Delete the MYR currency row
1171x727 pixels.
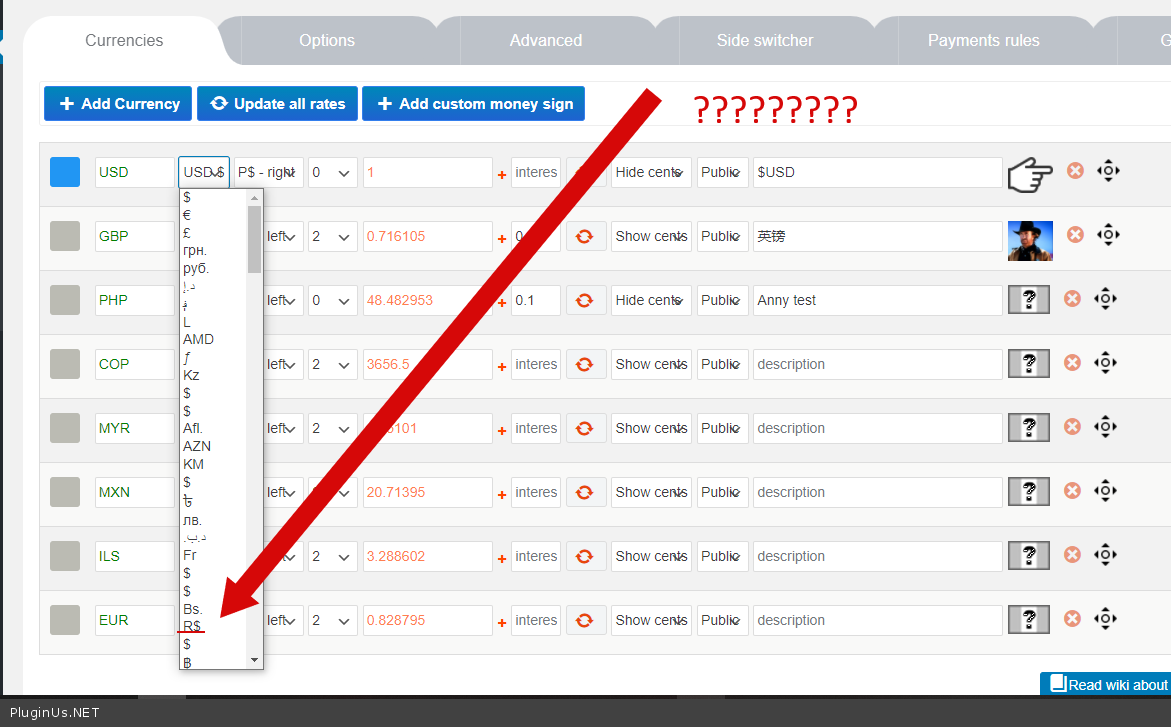click(1072, 427)
